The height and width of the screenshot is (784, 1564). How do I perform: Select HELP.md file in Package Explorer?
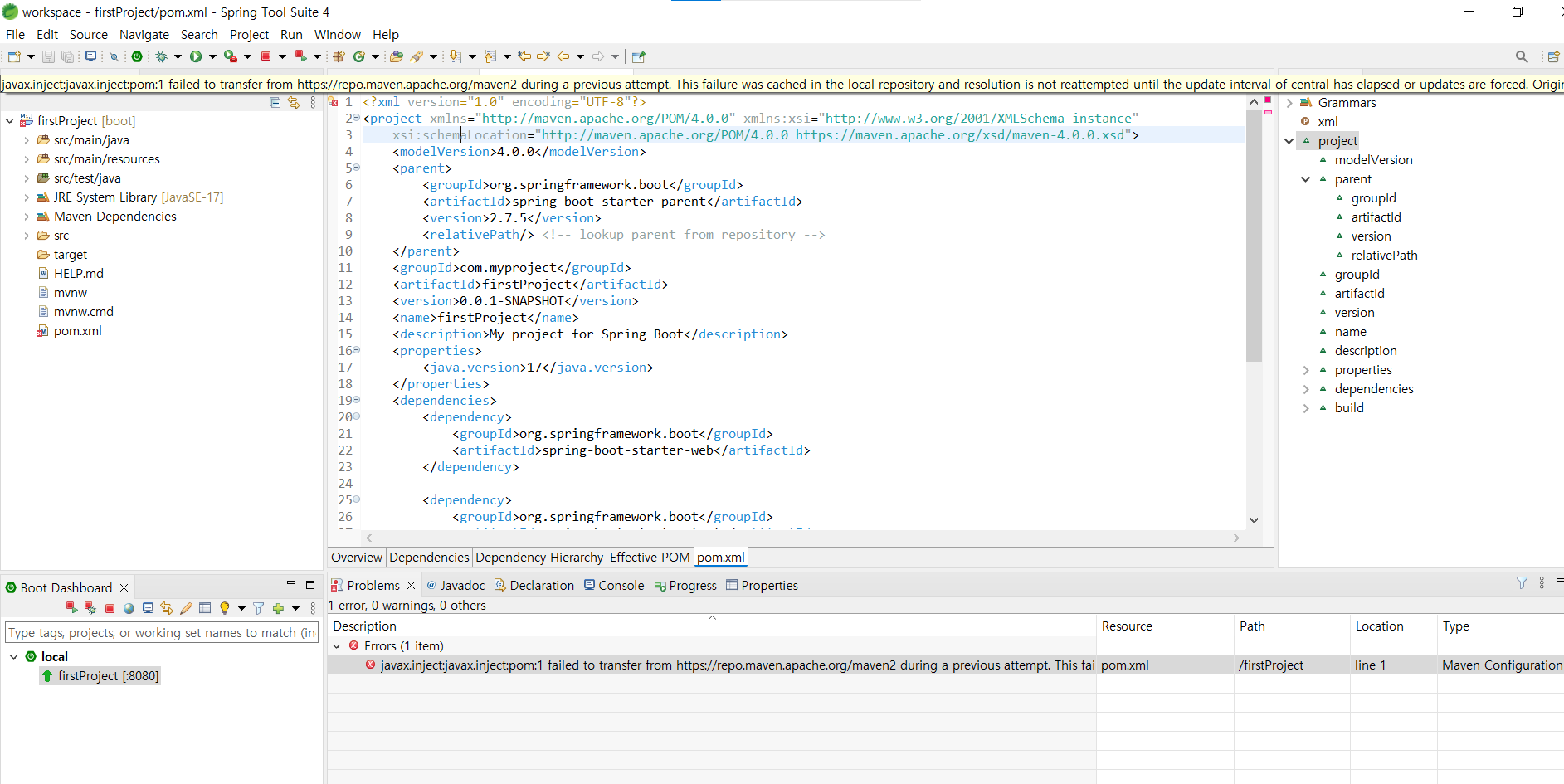pyautogui.click(x=78, y=274)
